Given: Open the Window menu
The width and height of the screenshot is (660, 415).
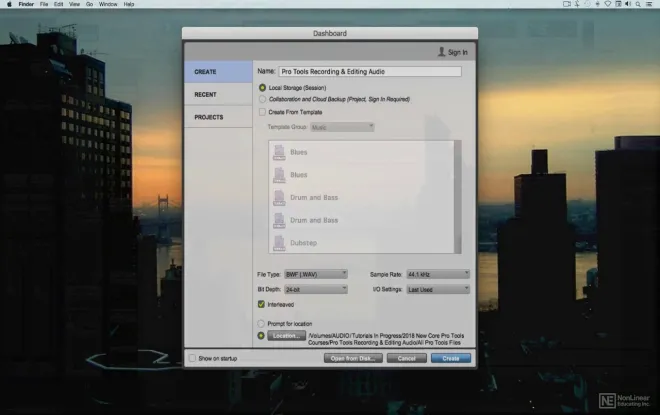Looking at the screenshot, I should coord(108,4).
